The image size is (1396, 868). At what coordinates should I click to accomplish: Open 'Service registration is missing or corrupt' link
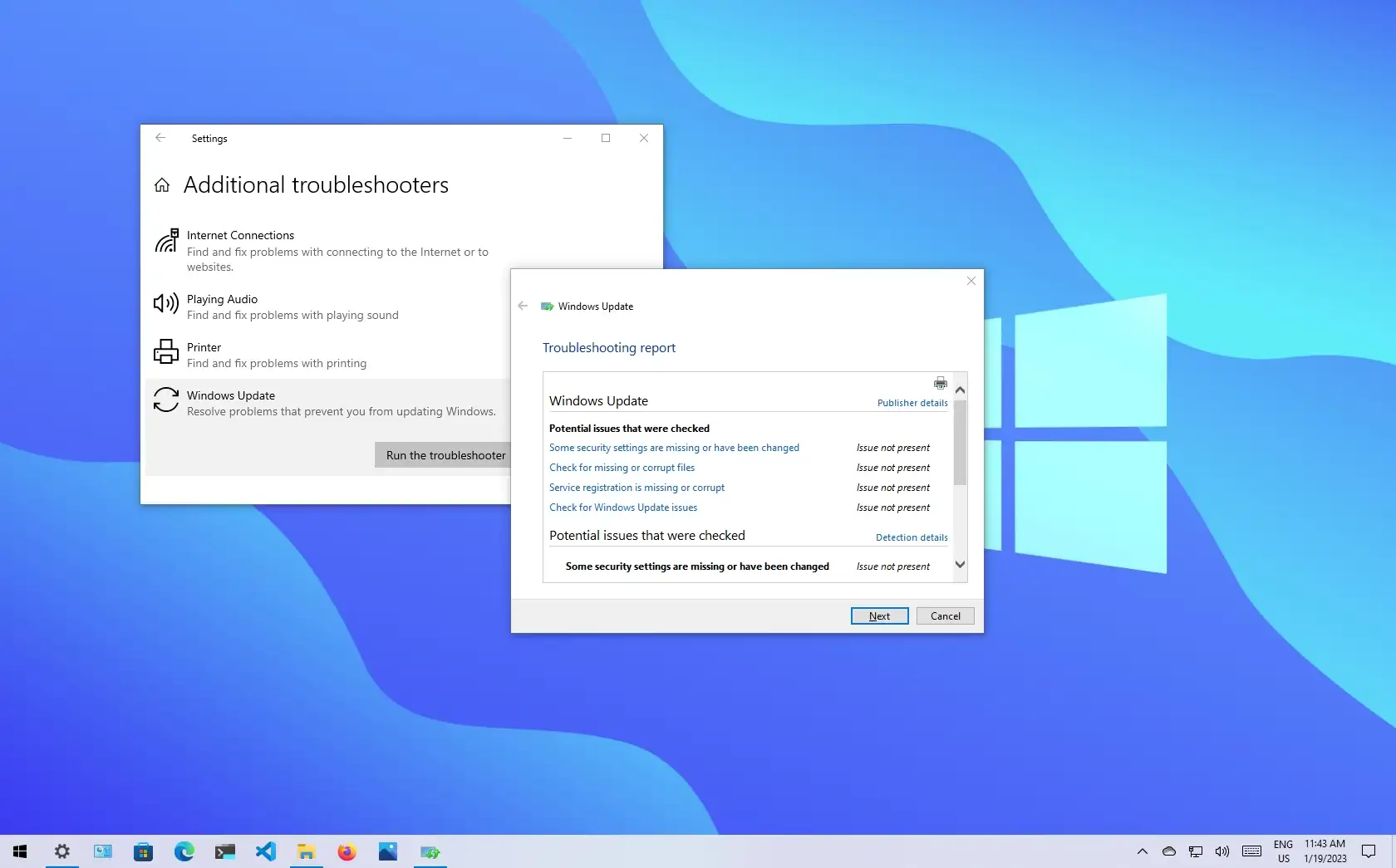tap(637, 488)
